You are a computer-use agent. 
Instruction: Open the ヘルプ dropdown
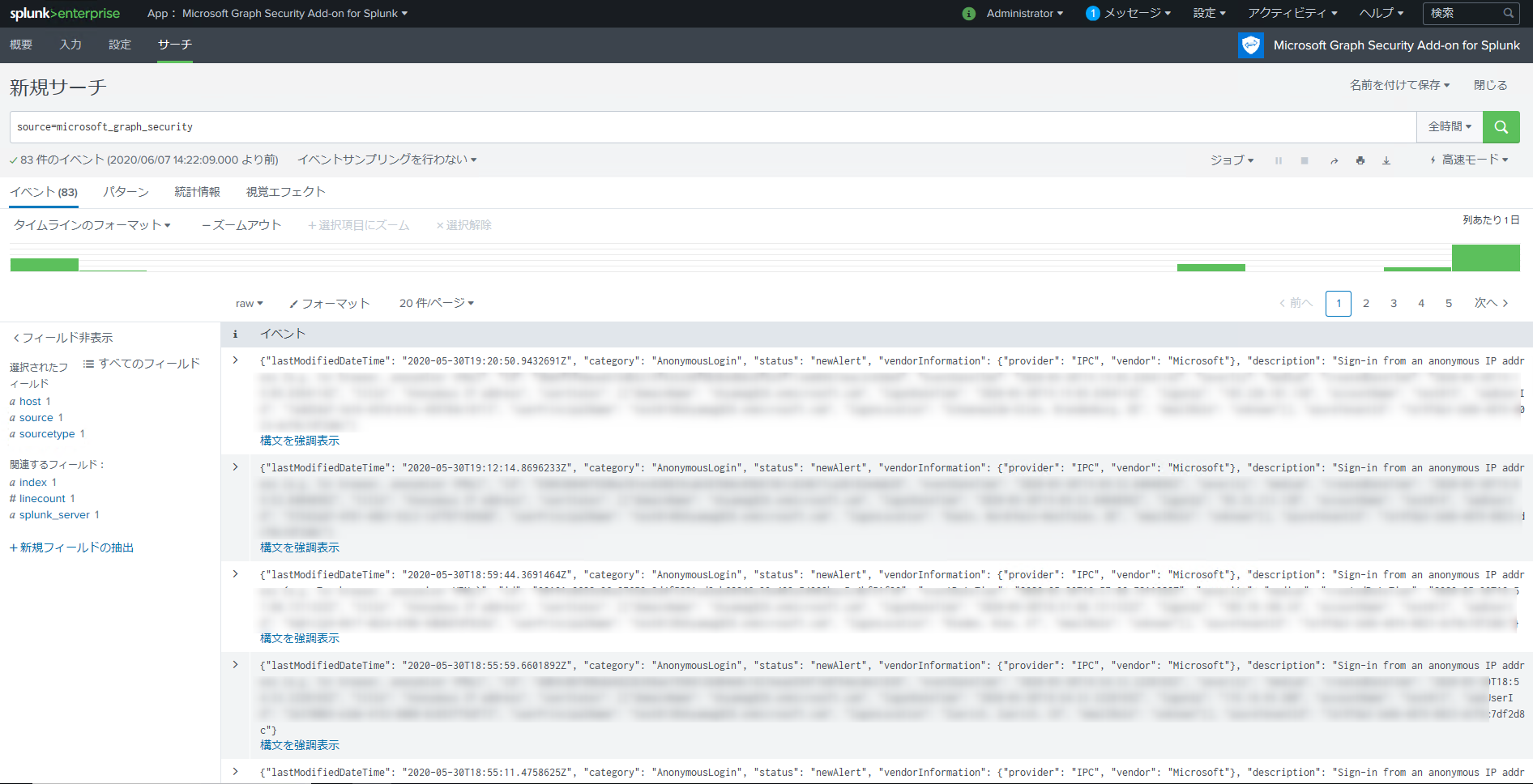[1381, 14]
